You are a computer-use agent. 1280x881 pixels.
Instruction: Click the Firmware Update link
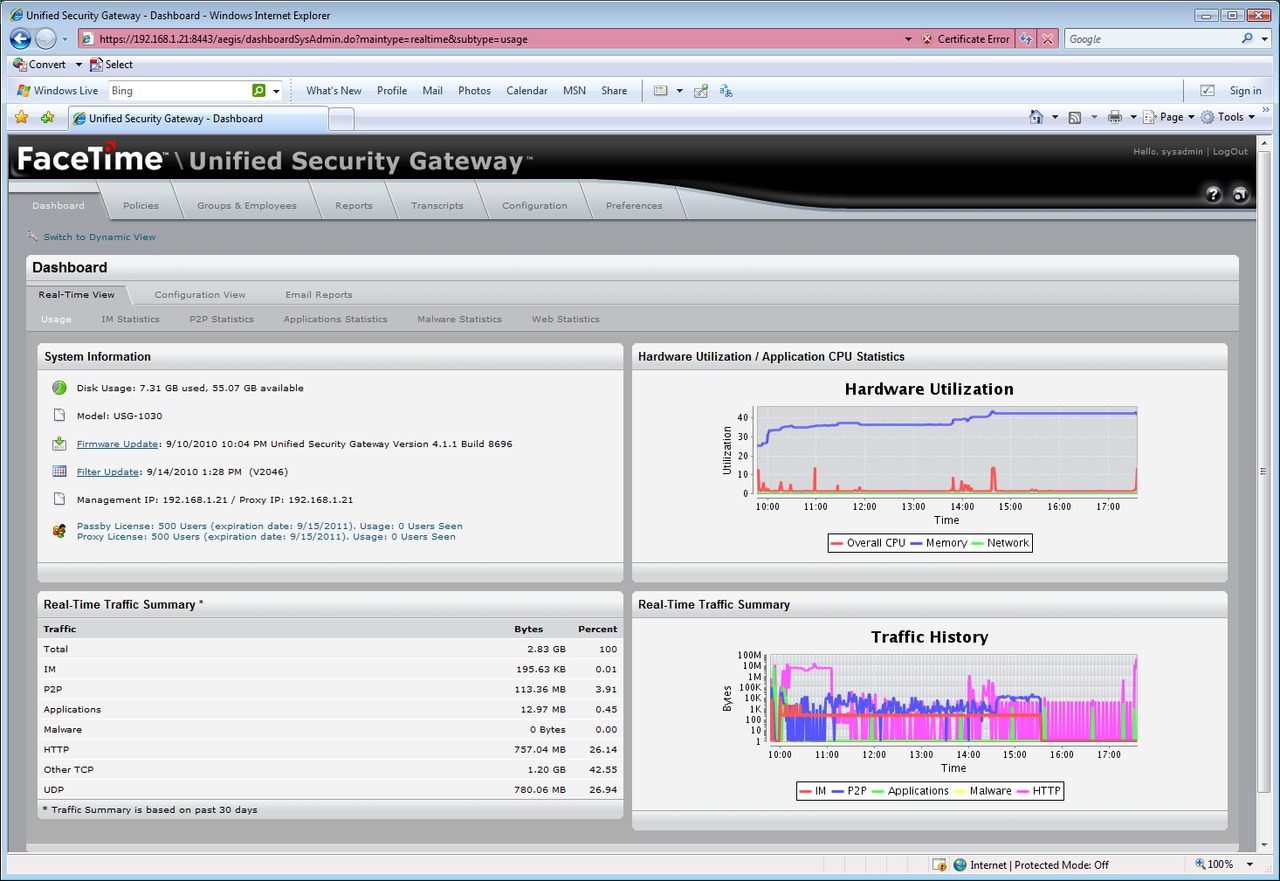click(x=117, y=444)
